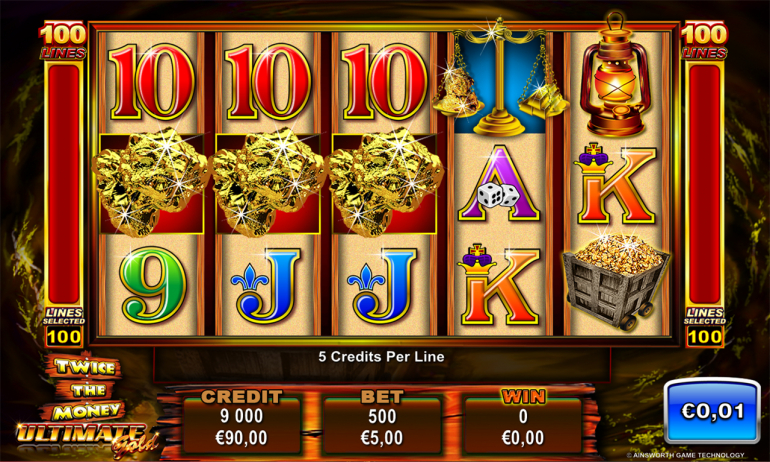This screenshot has height=462, width=770.
Task: Click the golden scales symbol
Action: coord(500,78)
